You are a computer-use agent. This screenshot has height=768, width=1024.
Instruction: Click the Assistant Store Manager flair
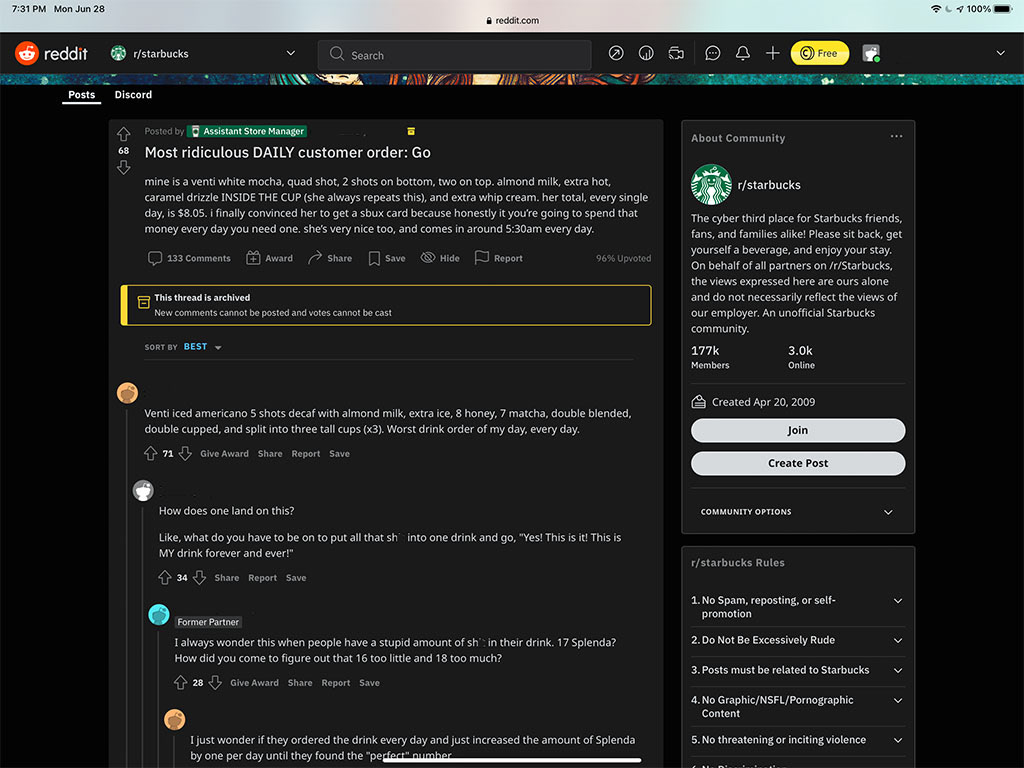247,131
